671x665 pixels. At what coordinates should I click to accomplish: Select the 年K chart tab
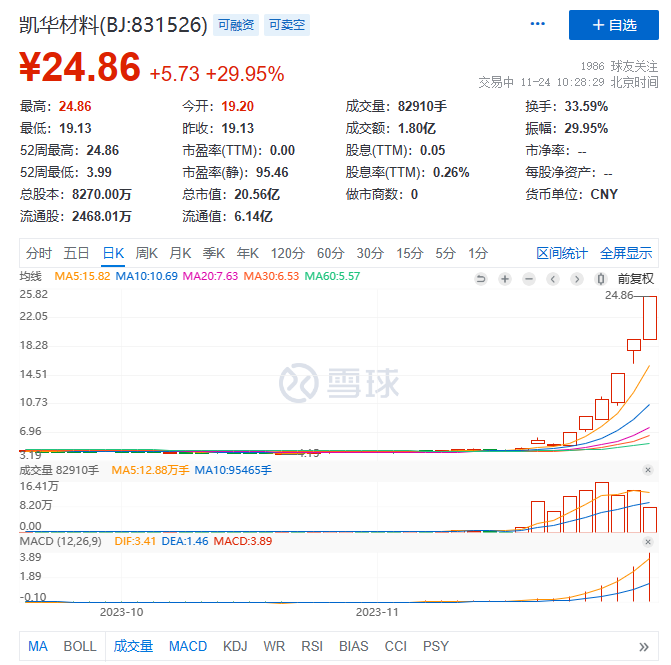pyautogui.click(x=247, y=253)
